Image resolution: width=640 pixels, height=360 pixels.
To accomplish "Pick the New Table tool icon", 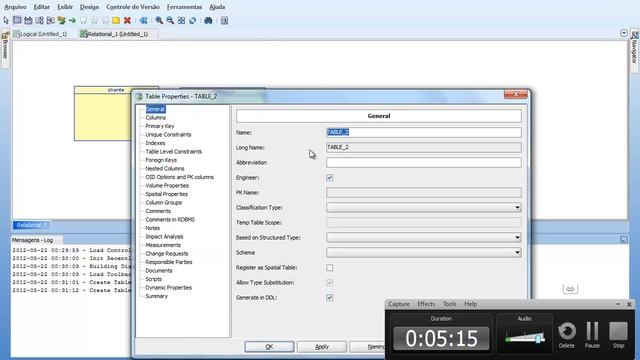I will point(17,20).
